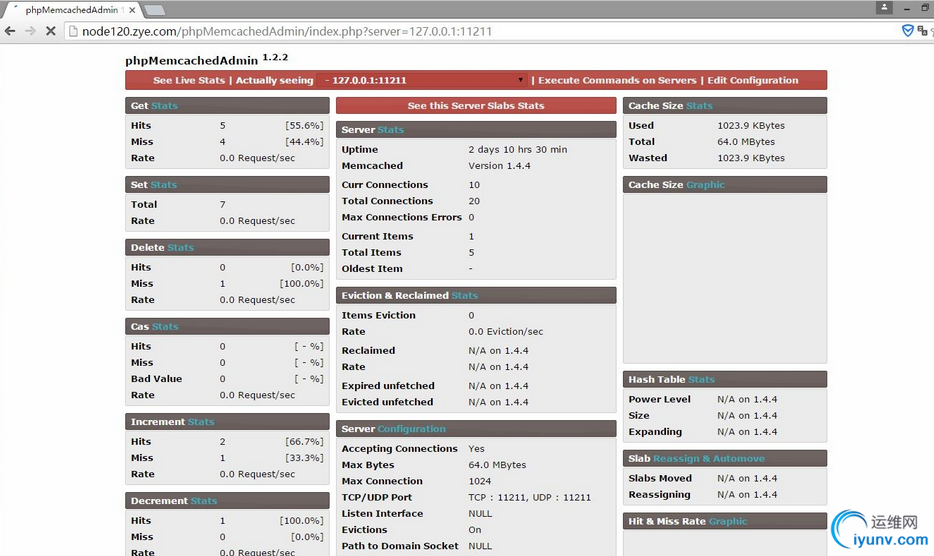Click the Hash Table Stats header
Viewport: 934px width, 556px height.
point(725,380)
